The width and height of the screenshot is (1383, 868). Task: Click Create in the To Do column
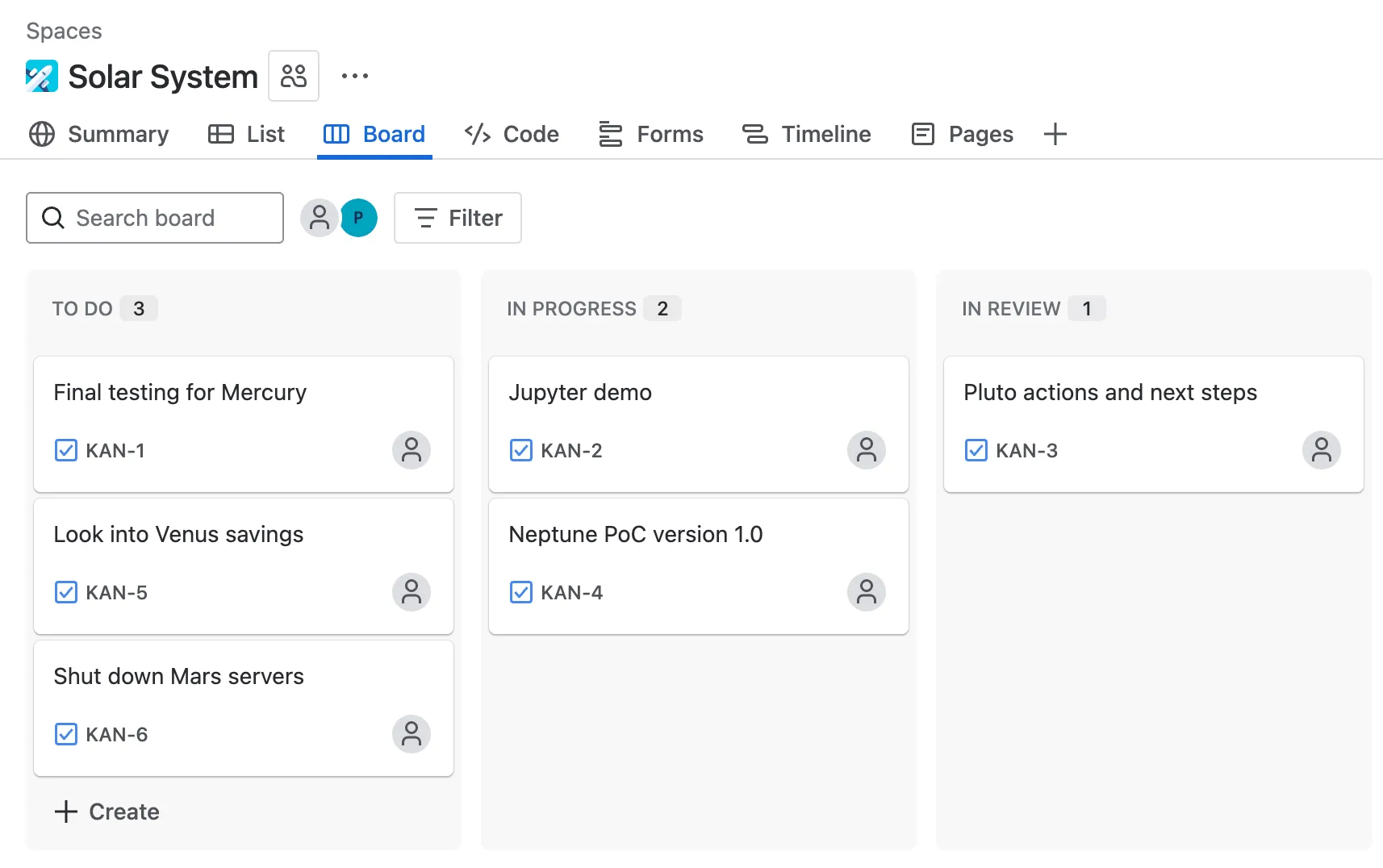[x=107, y=812]
